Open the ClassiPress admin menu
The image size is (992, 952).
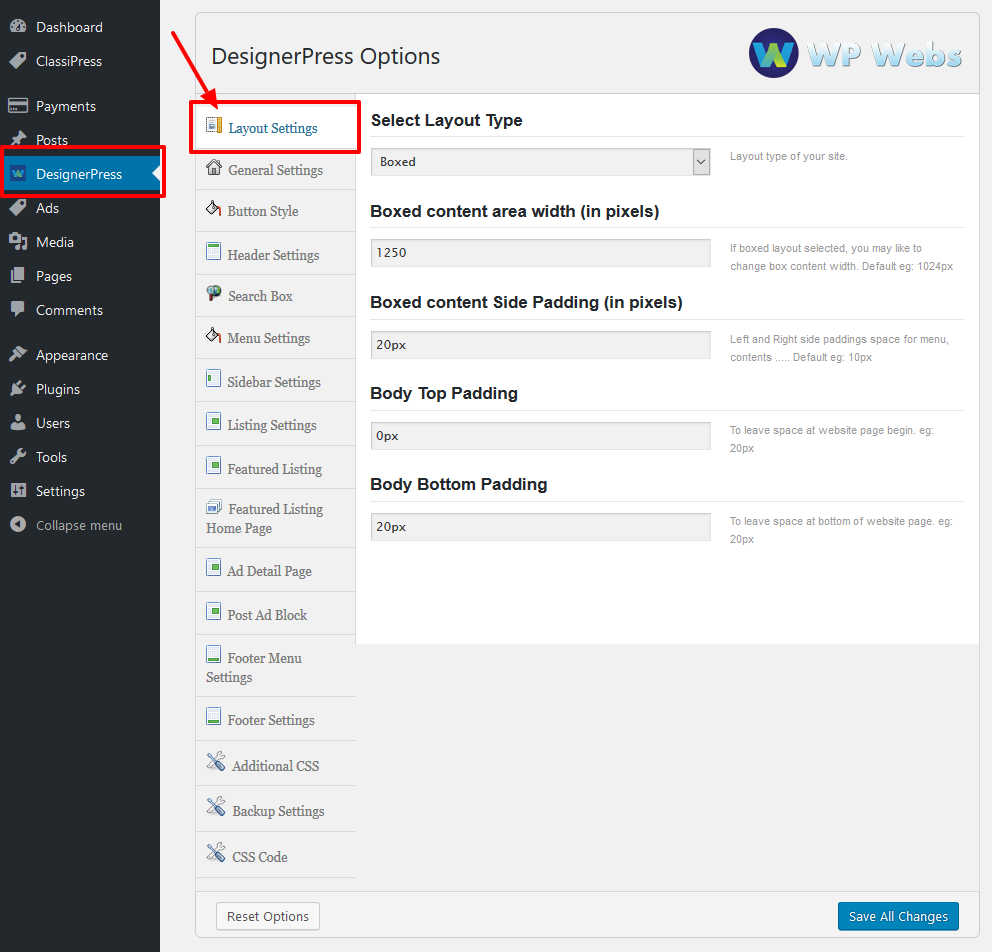[80, 61]
